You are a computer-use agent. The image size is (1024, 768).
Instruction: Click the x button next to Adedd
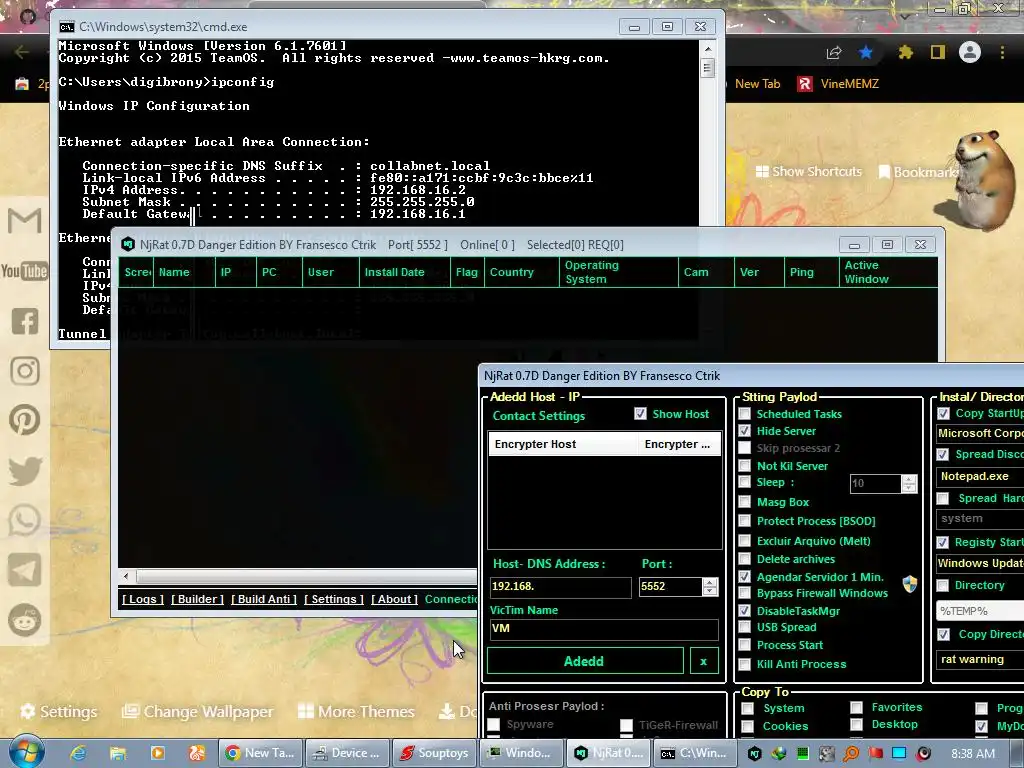point(703,661)
